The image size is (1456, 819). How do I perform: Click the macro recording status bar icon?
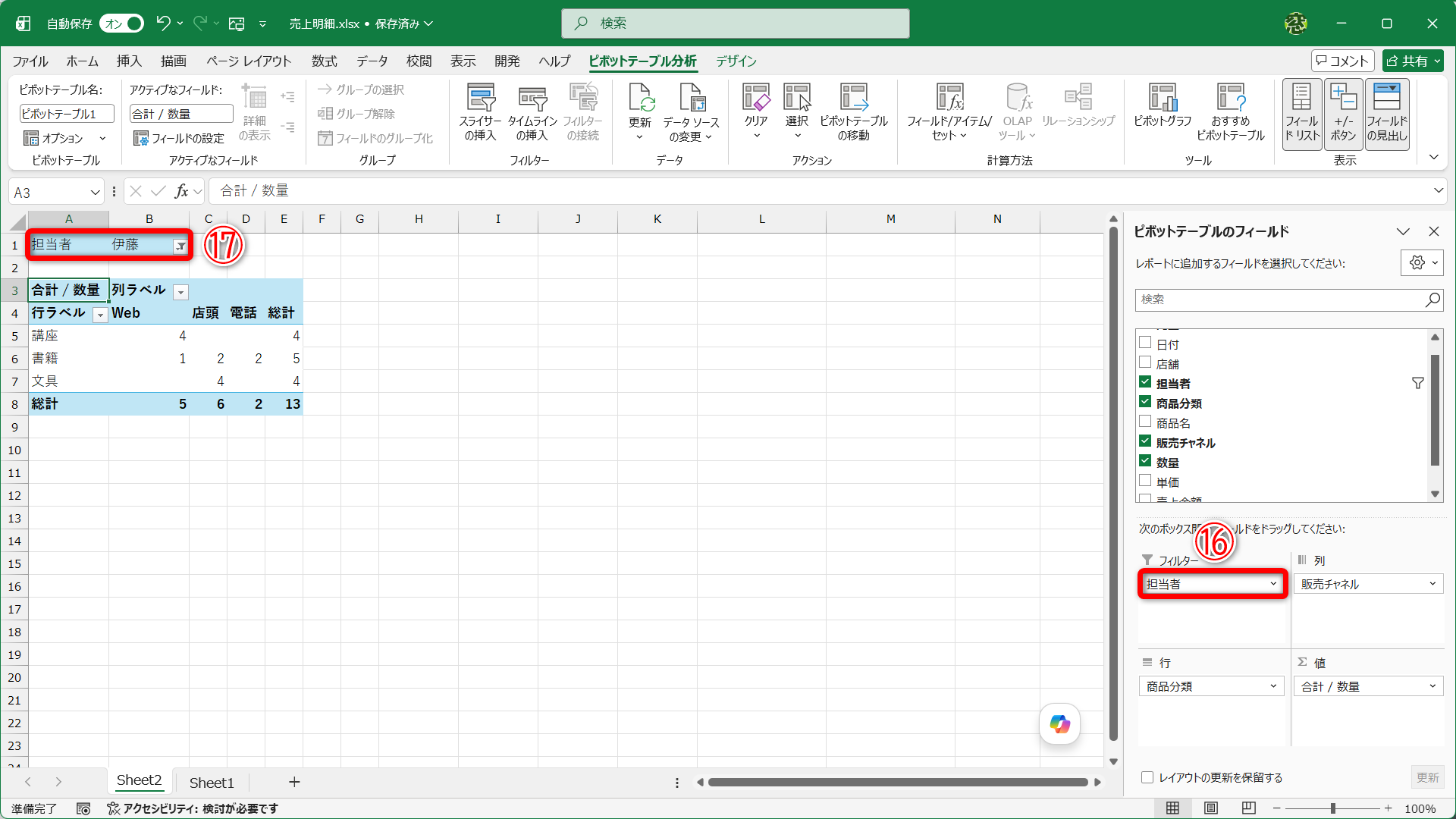click(x=83, y=808)
